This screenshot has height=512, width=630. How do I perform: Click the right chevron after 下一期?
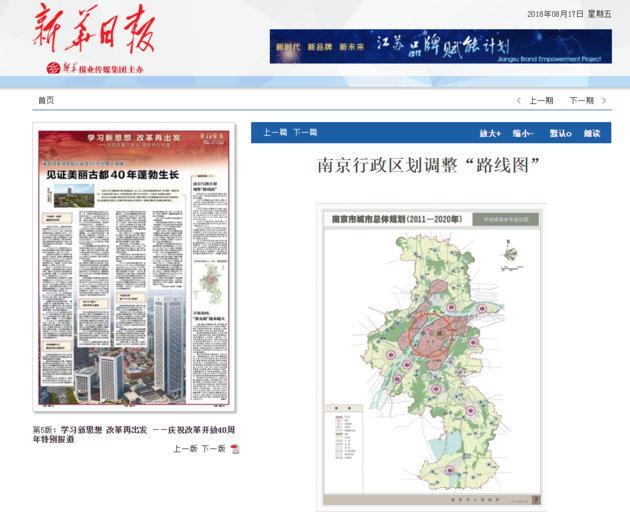tap(604, 100)
